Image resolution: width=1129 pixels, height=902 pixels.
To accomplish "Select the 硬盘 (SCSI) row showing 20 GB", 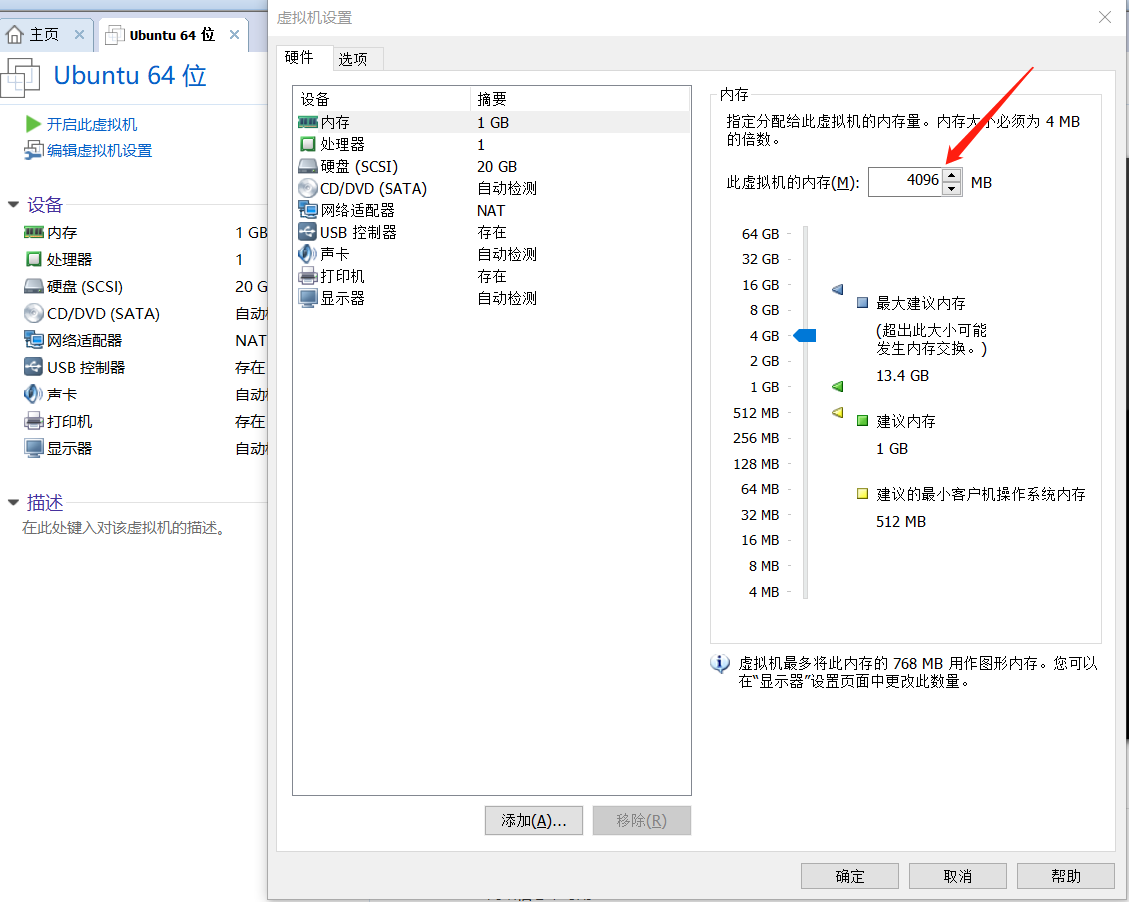I will point(492,166).
